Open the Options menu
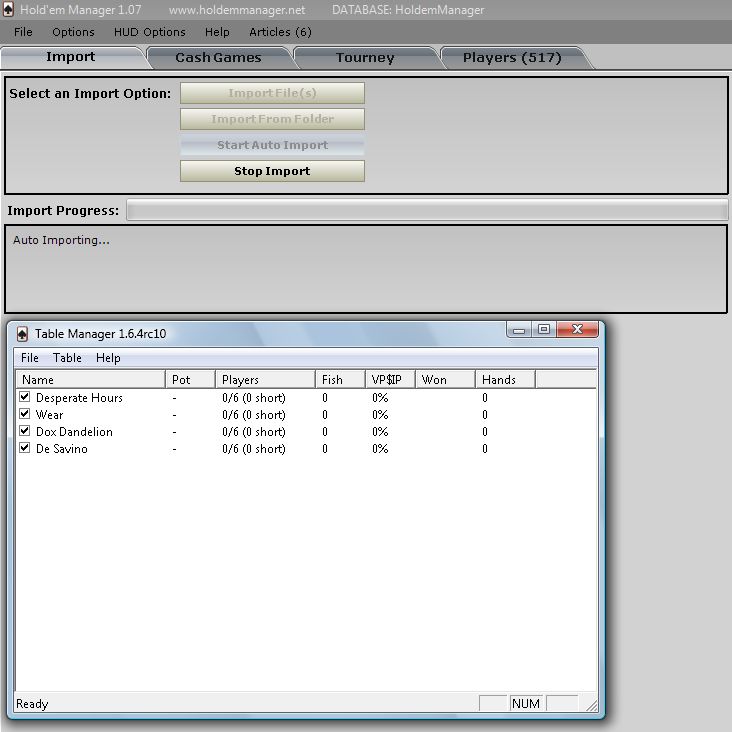Screen dimensions: 732x732 [x=73, y=32]
